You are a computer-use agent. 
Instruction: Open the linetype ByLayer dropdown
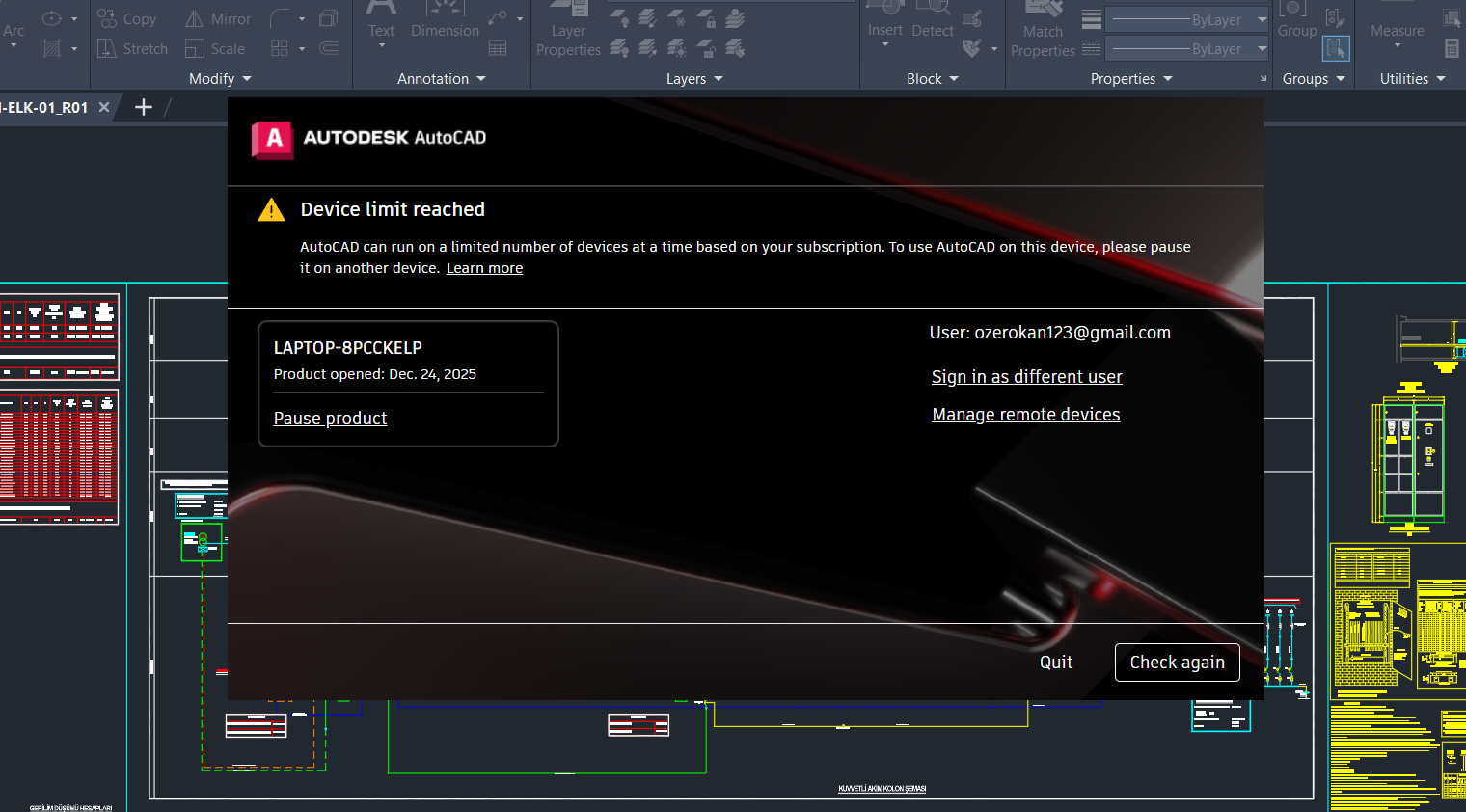1187,48
